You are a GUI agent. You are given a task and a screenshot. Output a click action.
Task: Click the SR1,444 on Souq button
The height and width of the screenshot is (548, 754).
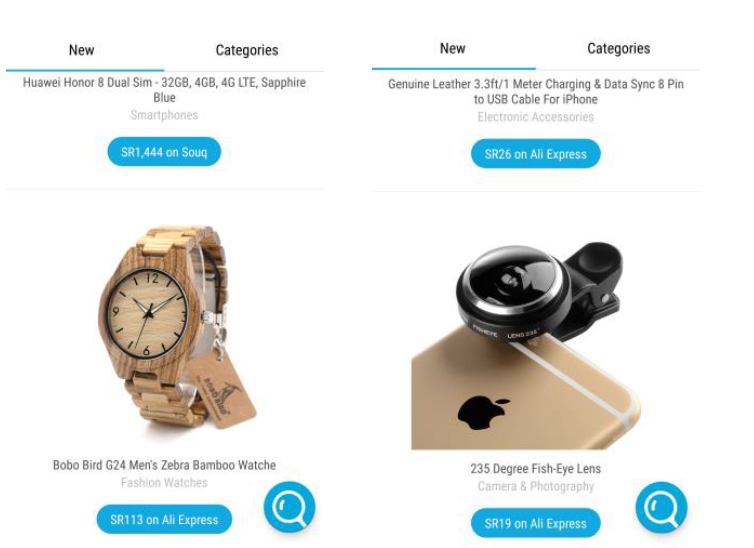pos(164,152)
